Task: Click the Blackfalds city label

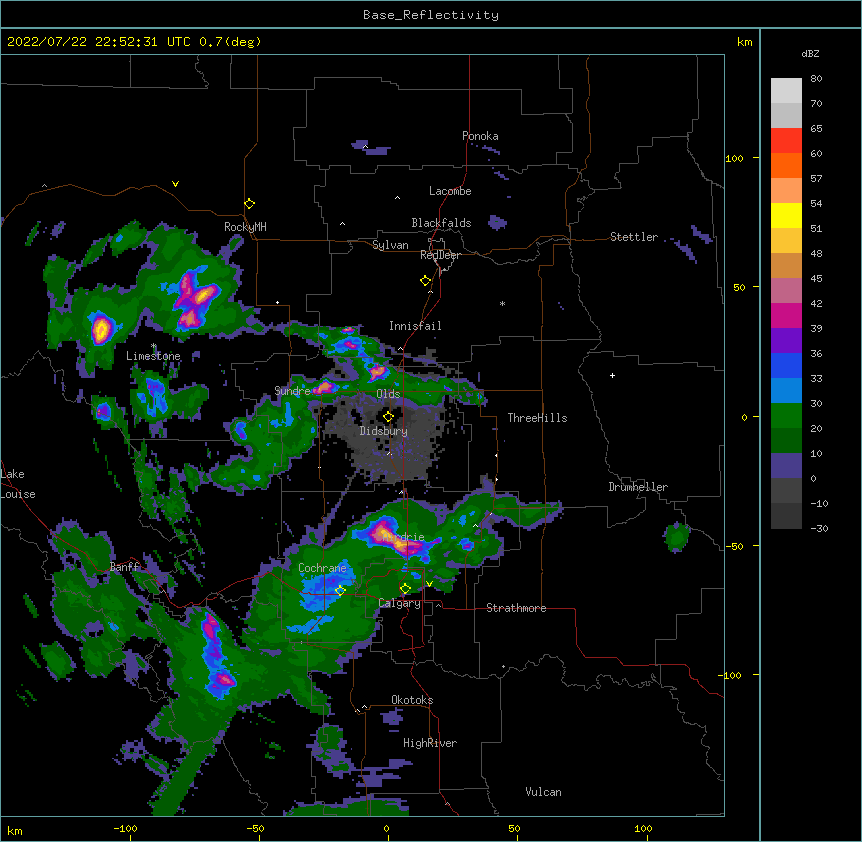Action: point(441,223)
